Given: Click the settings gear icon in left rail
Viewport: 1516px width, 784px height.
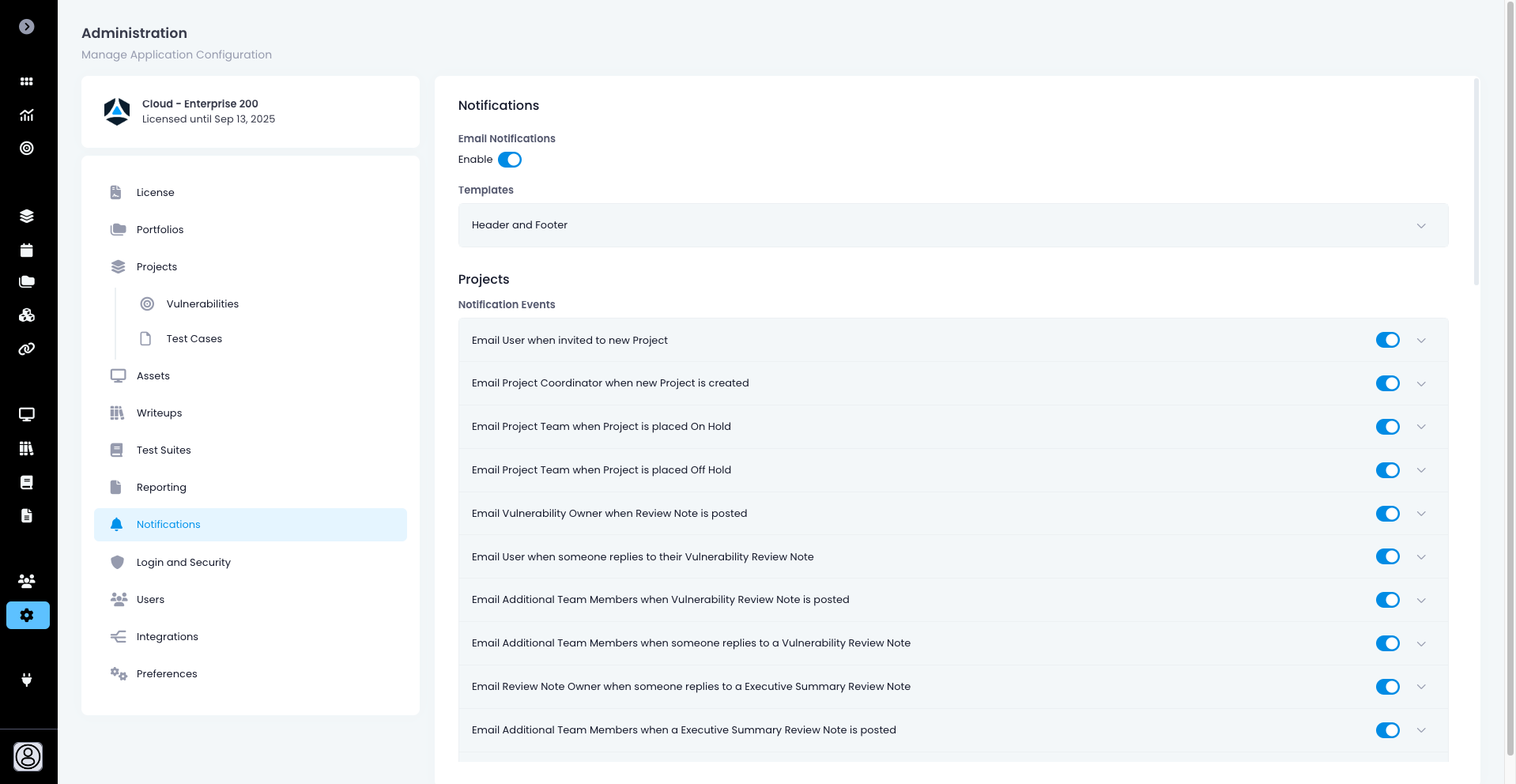Looking at the screenshot, I should [x=28, y=615].
